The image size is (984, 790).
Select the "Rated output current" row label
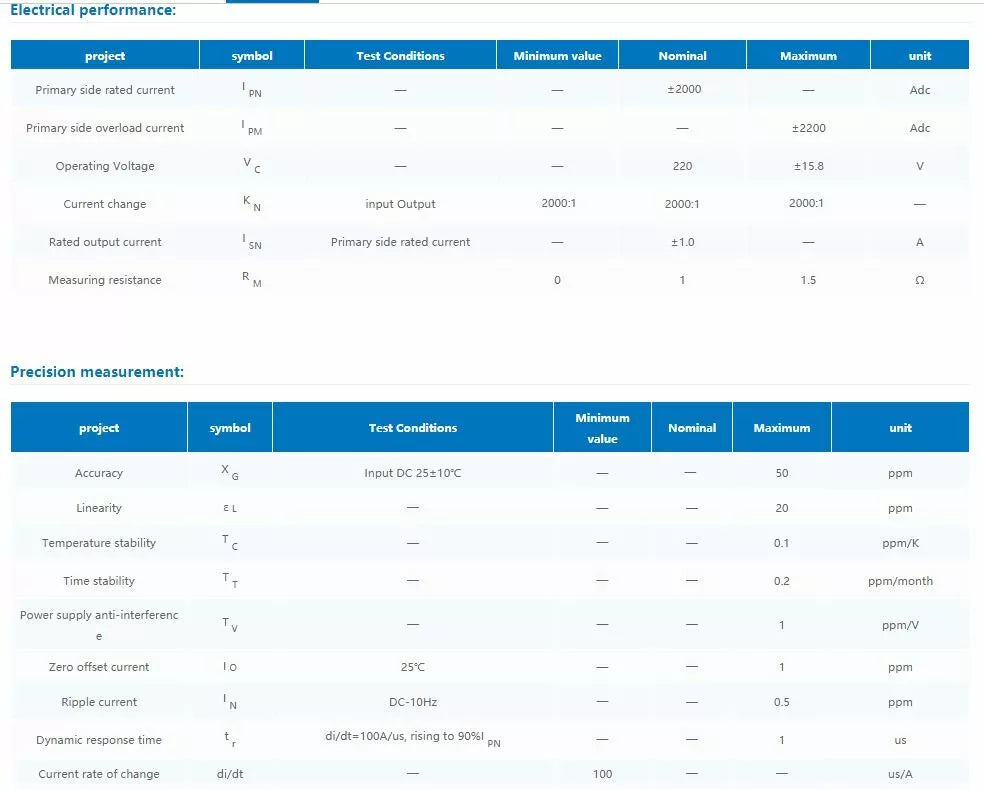[x=105, y=242]
